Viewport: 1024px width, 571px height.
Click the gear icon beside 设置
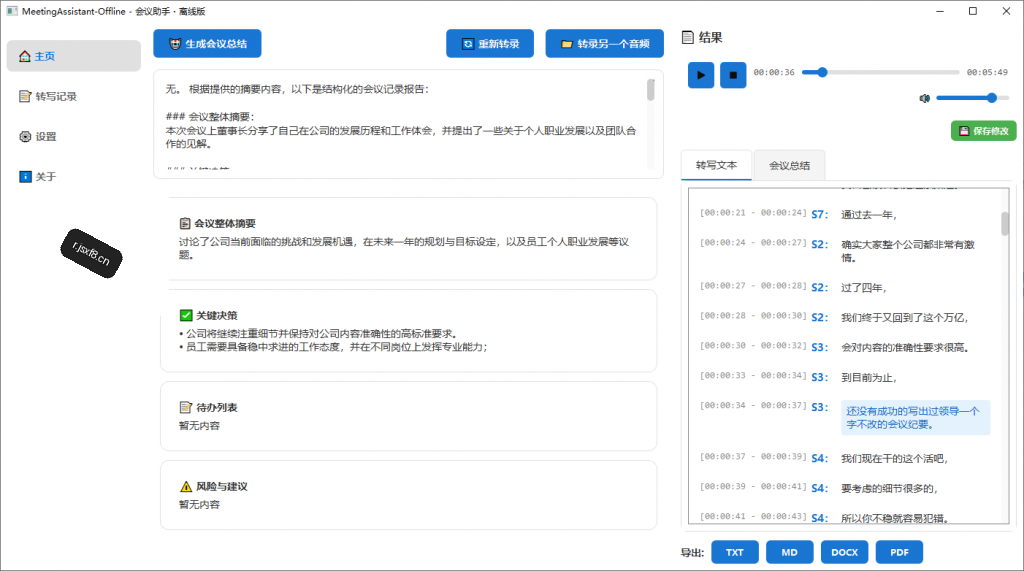point(25,137)
